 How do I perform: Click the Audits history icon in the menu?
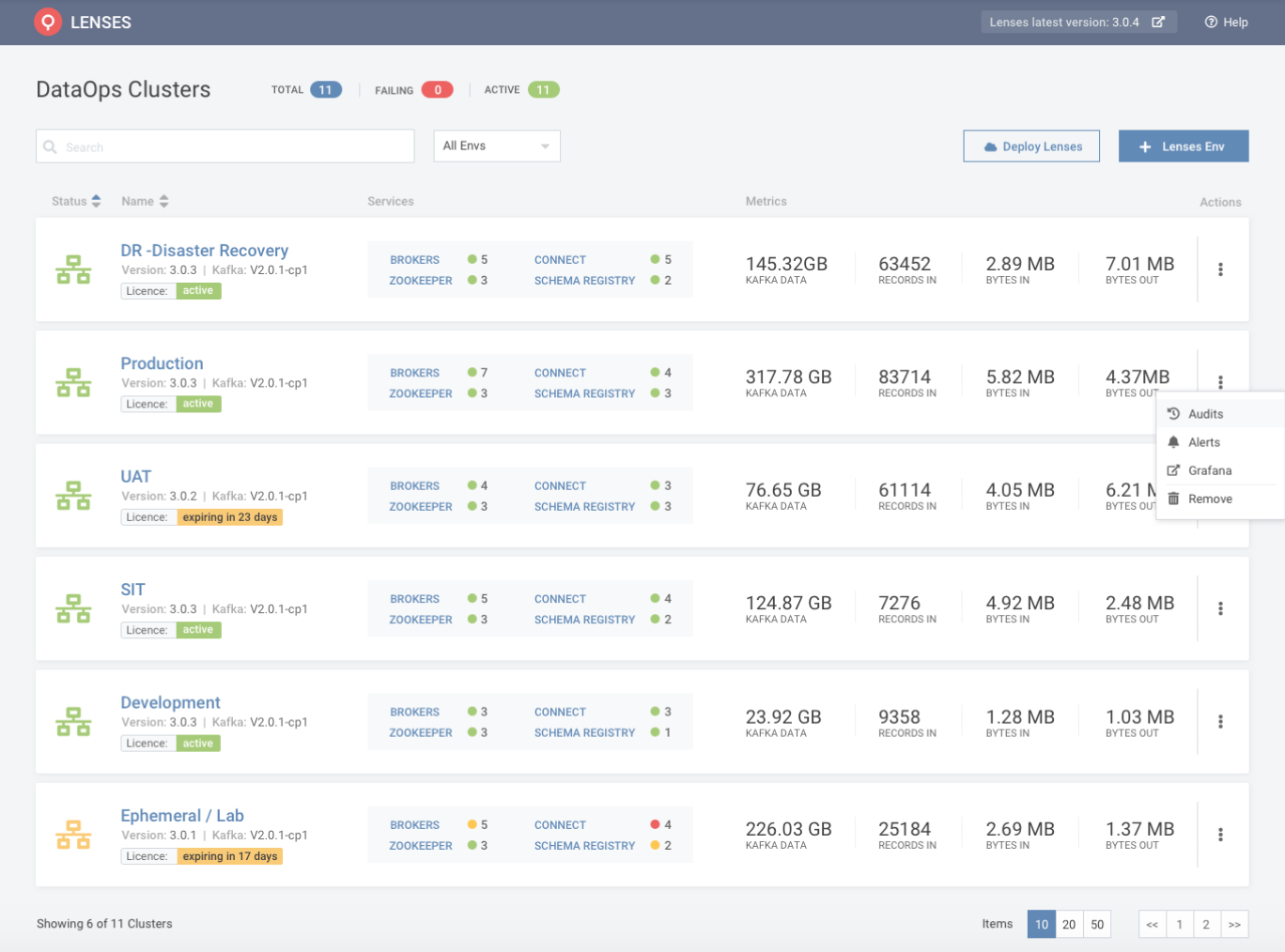(1173, 413)
